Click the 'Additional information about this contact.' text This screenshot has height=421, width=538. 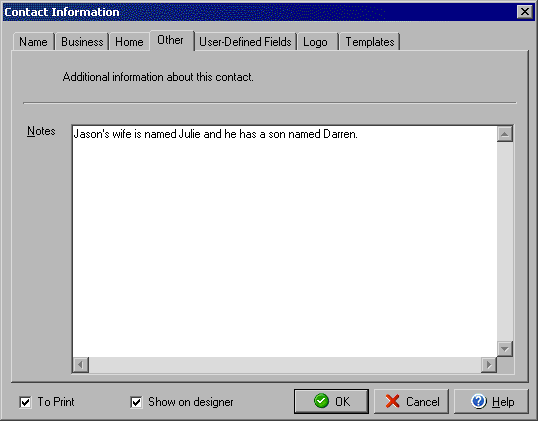tap(158, 77)
